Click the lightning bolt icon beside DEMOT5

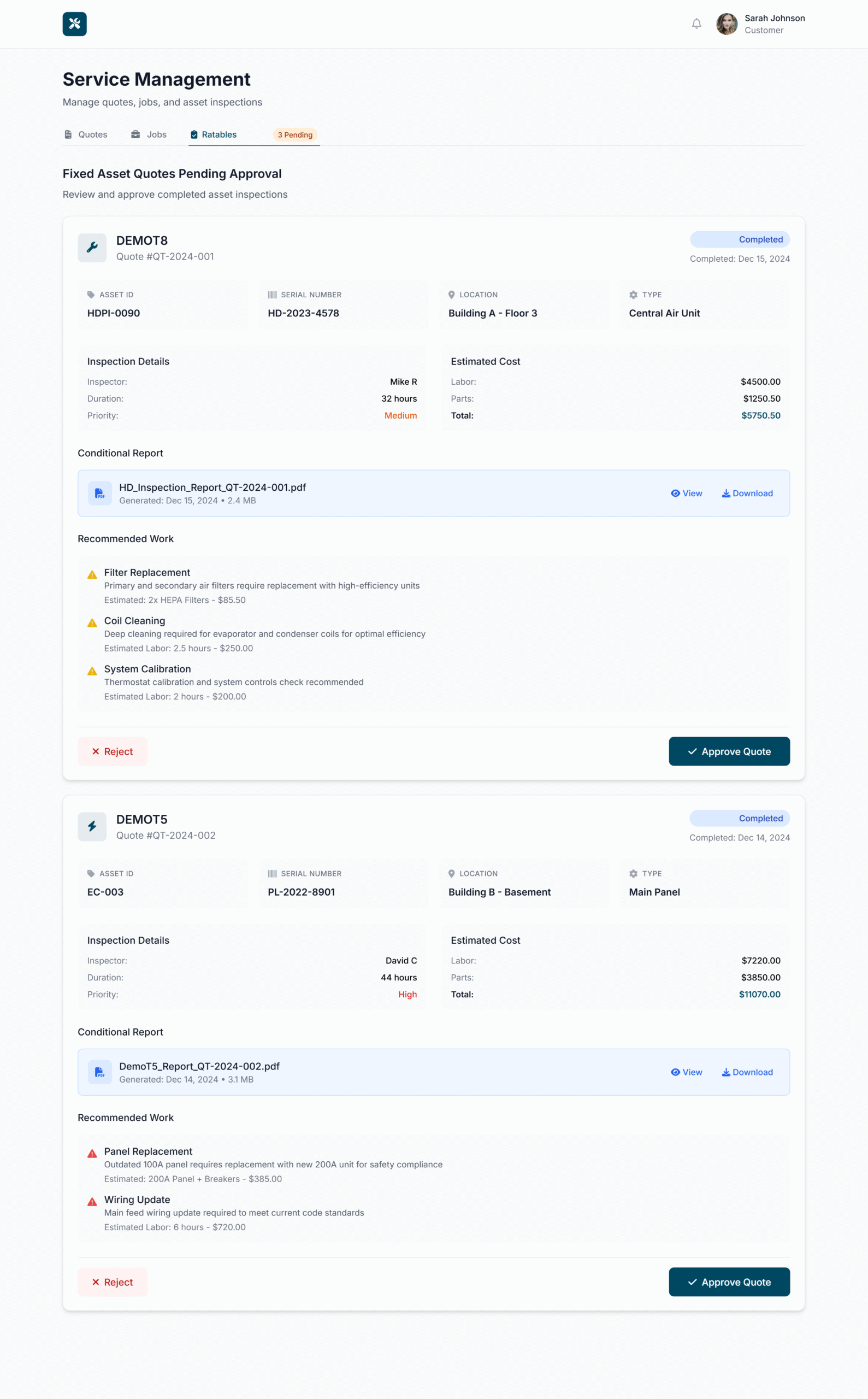92,826
